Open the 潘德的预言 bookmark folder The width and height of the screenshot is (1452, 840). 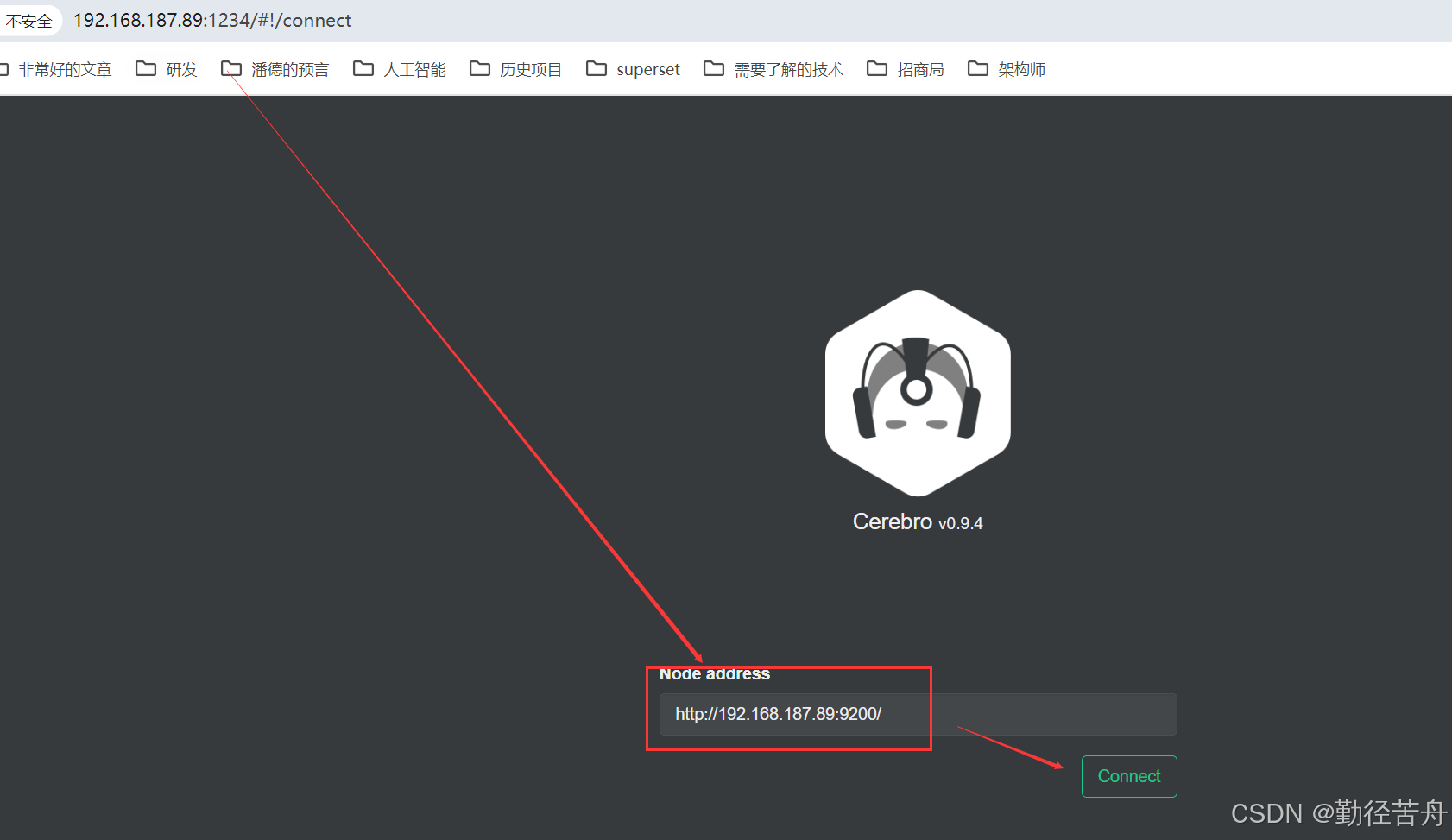pos(275,69)
